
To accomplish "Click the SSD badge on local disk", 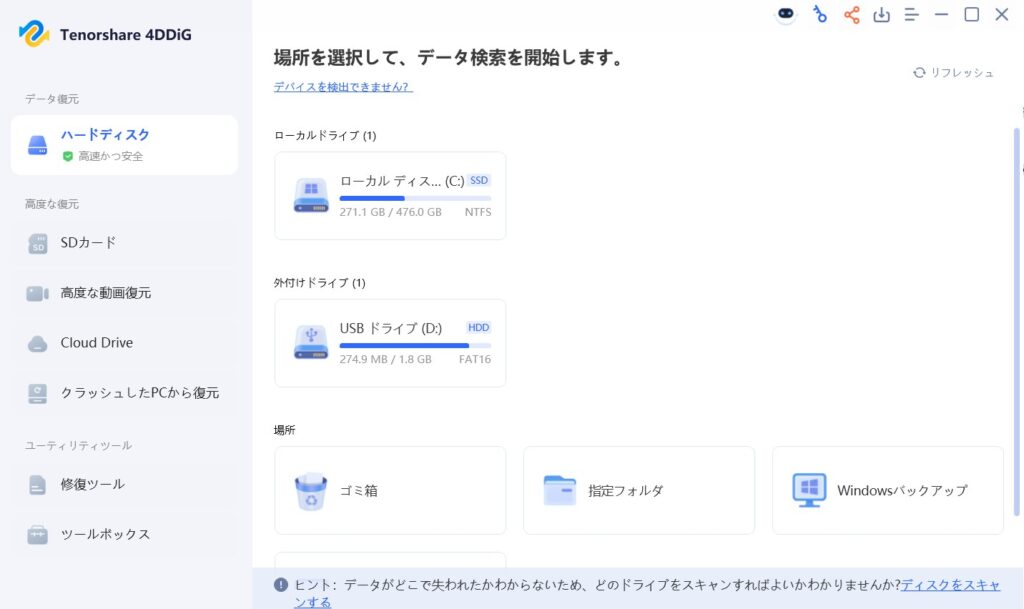I will [479, 180].
